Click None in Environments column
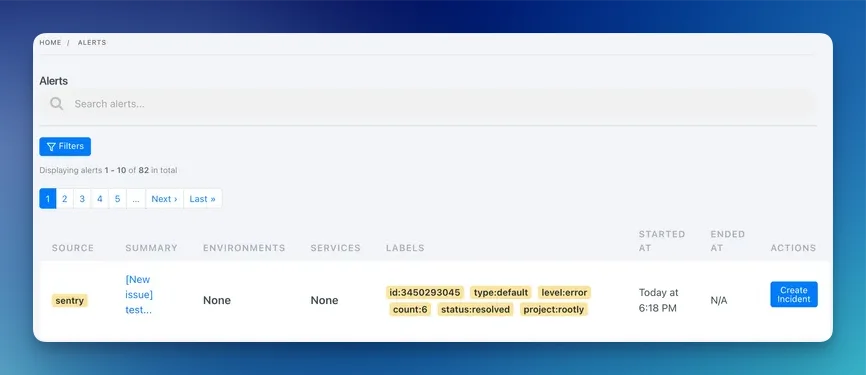This screenshot has height=375, width=866. point(216,300)
